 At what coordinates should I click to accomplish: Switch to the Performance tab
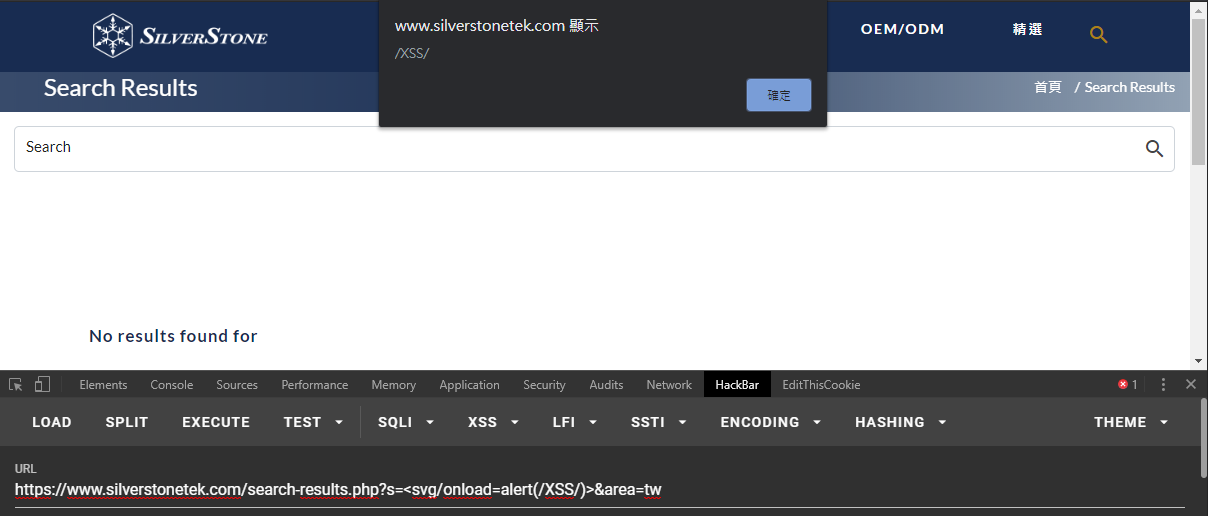(315, 384)
